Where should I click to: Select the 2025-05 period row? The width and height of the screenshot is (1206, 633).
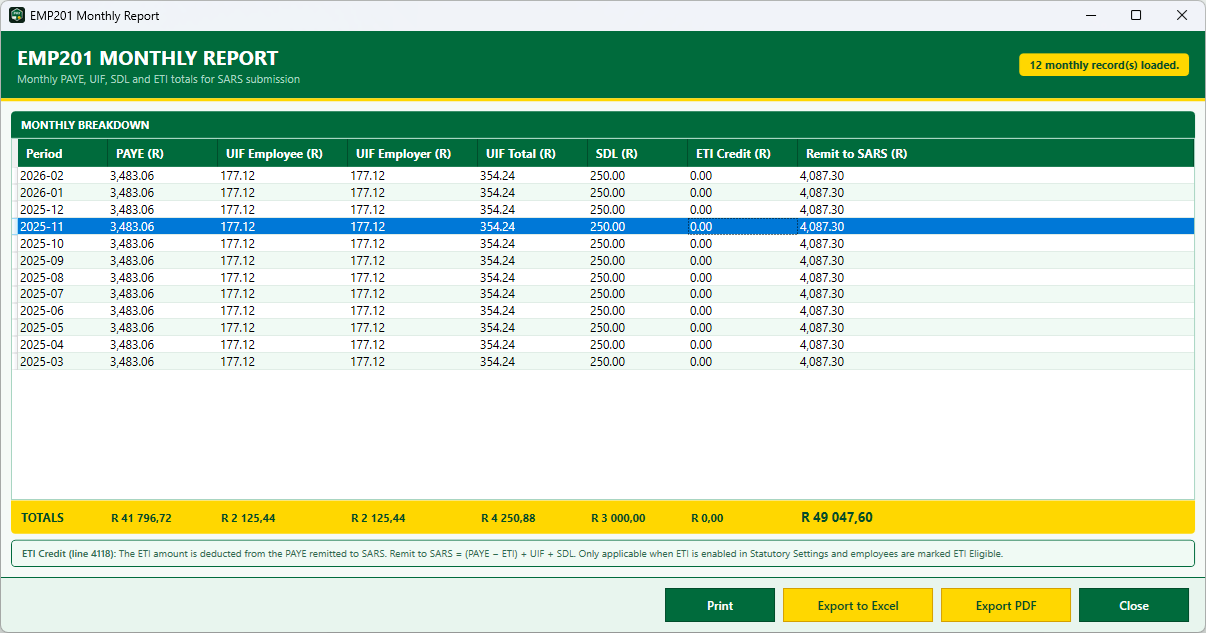click(606, 328)
